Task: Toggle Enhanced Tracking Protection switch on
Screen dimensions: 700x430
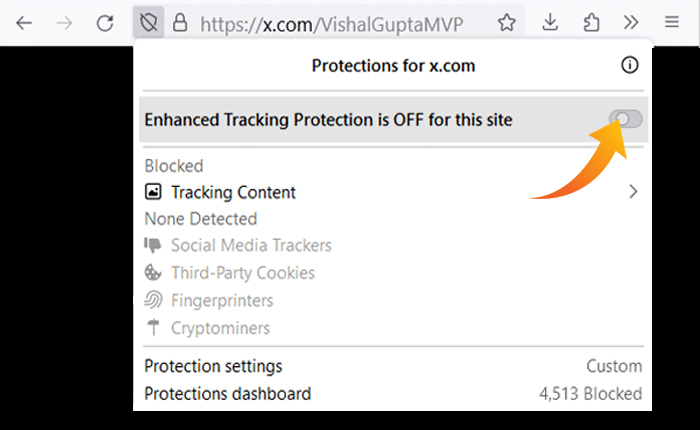Action: tap(626, 120)
